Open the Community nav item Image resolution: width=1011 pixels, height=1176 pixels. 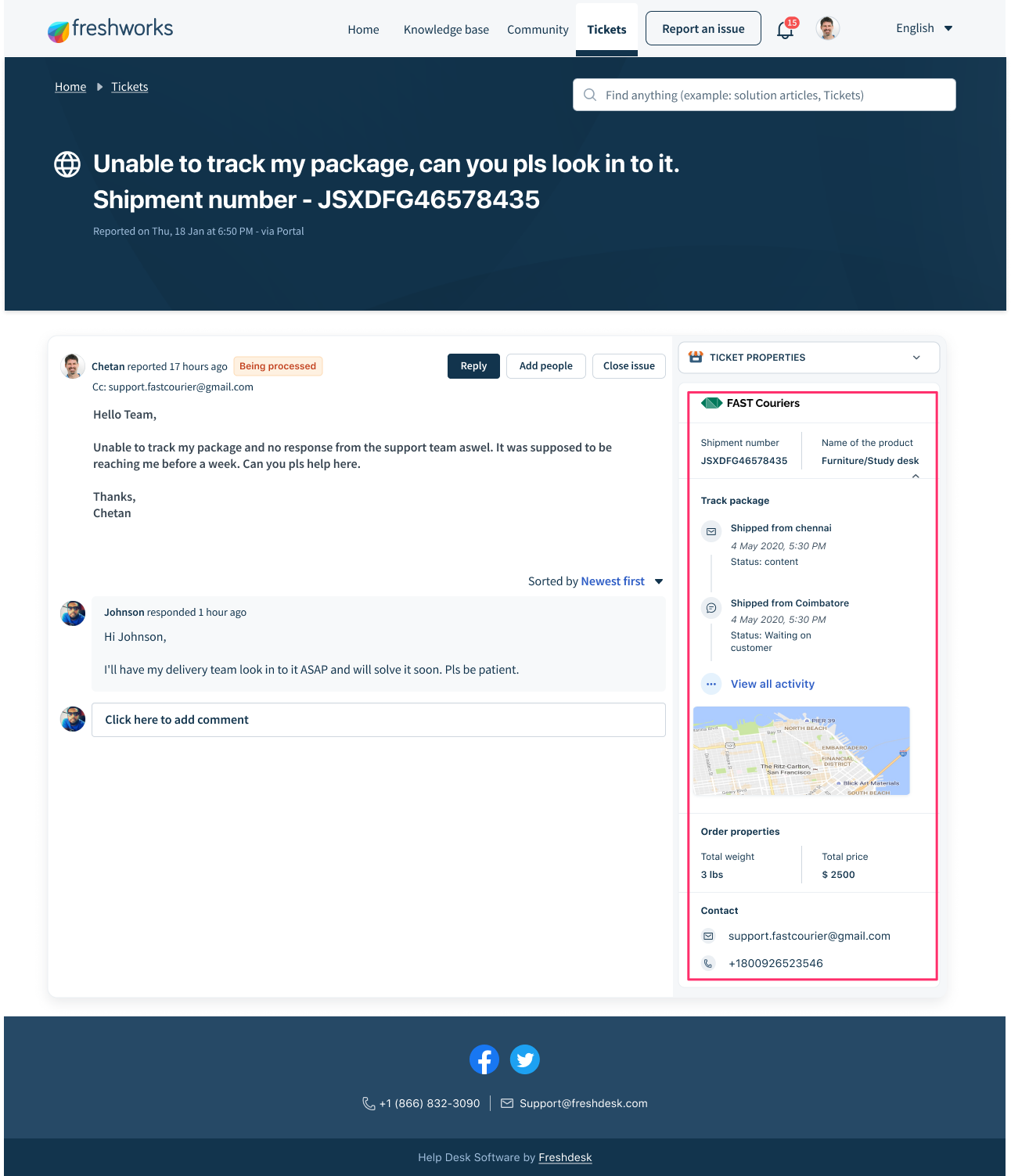coord(538,30)
